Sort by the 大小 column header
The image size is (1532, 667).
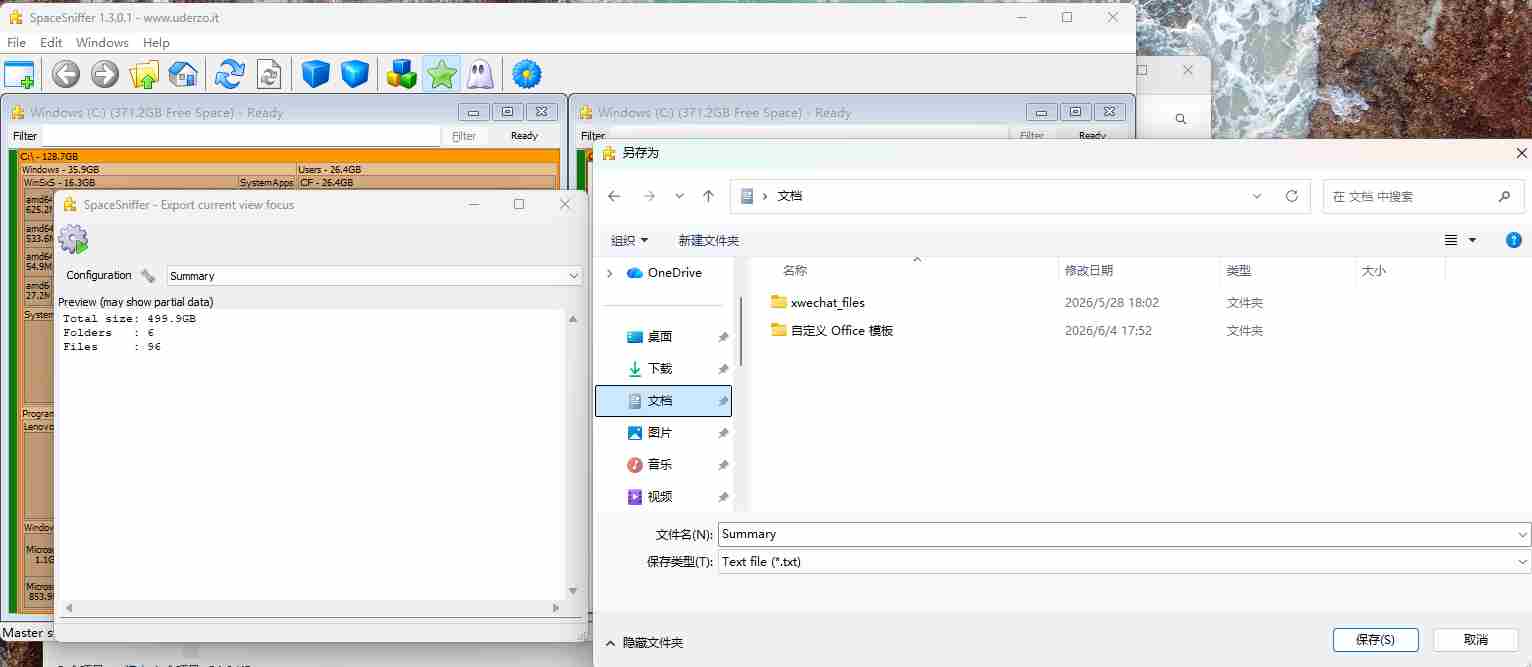click(1373, 271)
